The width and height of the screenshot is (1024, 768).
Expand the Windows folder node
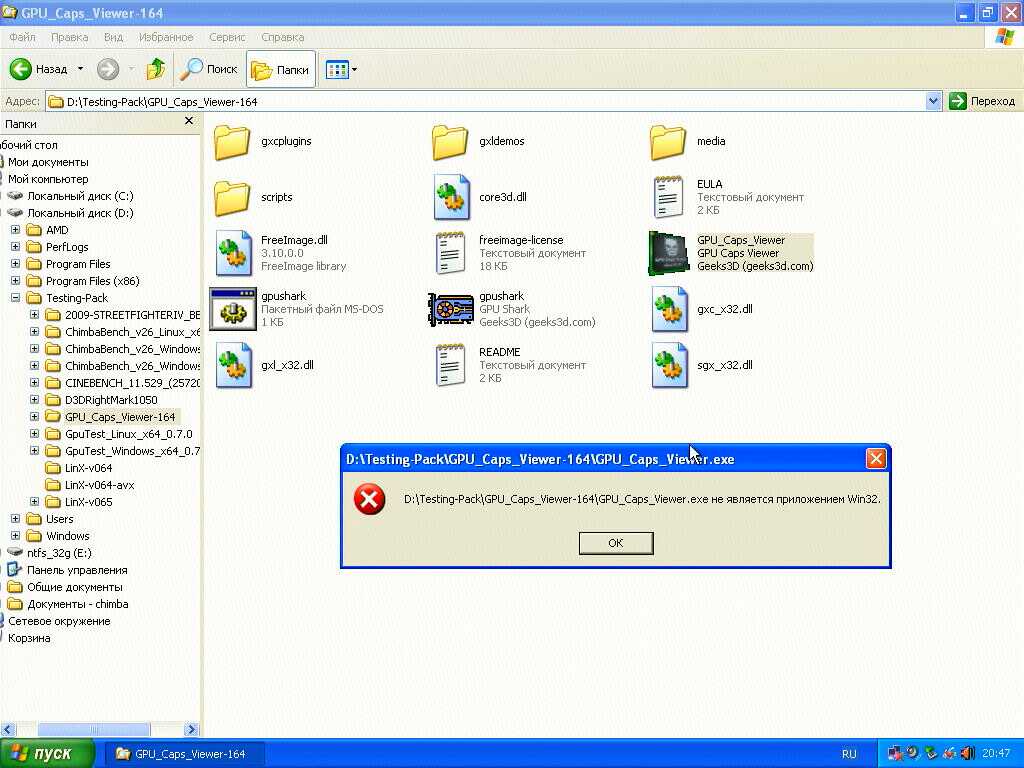(15, 536)
